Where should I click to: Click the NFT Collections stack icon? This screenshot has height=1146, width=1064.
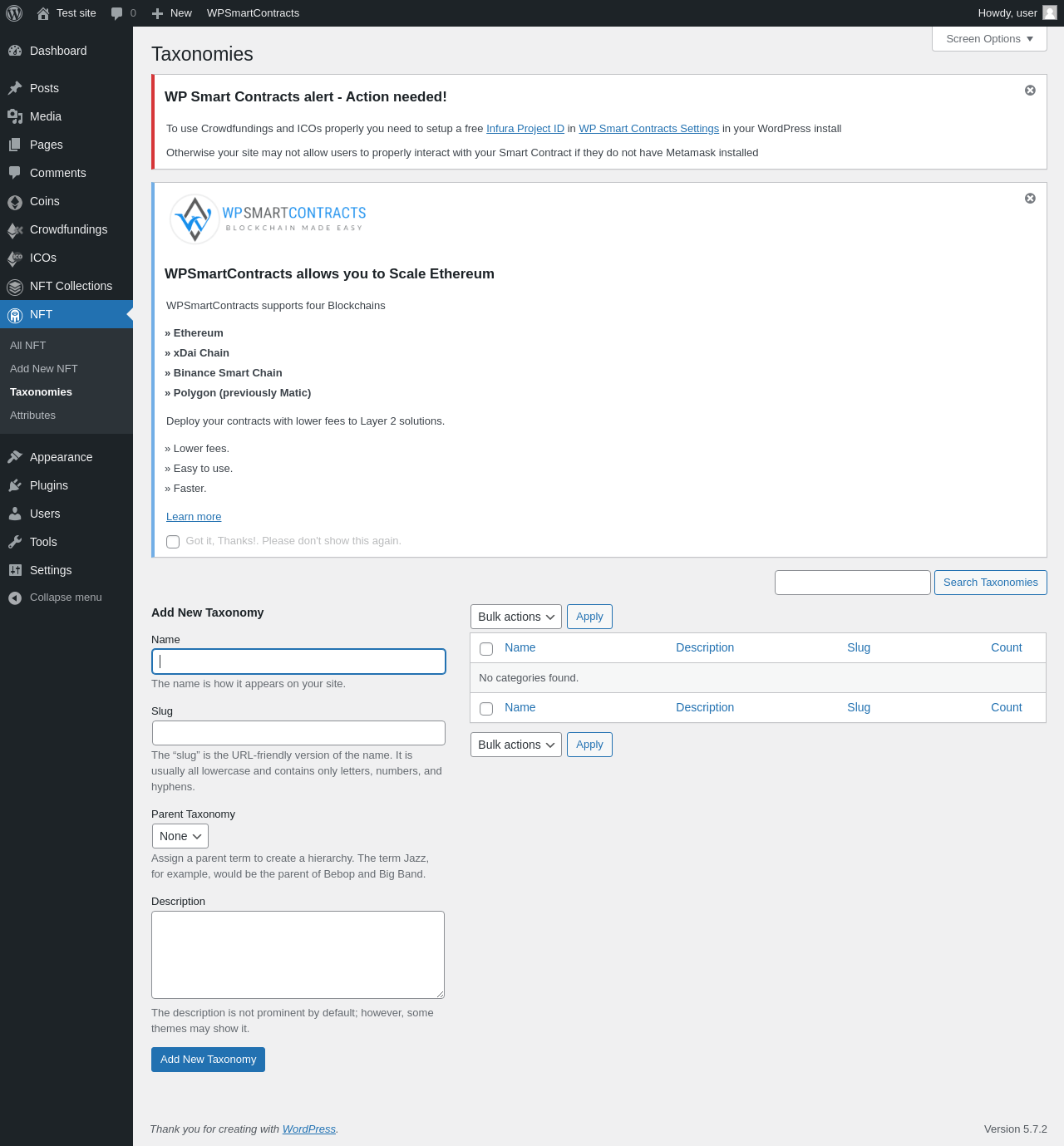click(15, 287)
